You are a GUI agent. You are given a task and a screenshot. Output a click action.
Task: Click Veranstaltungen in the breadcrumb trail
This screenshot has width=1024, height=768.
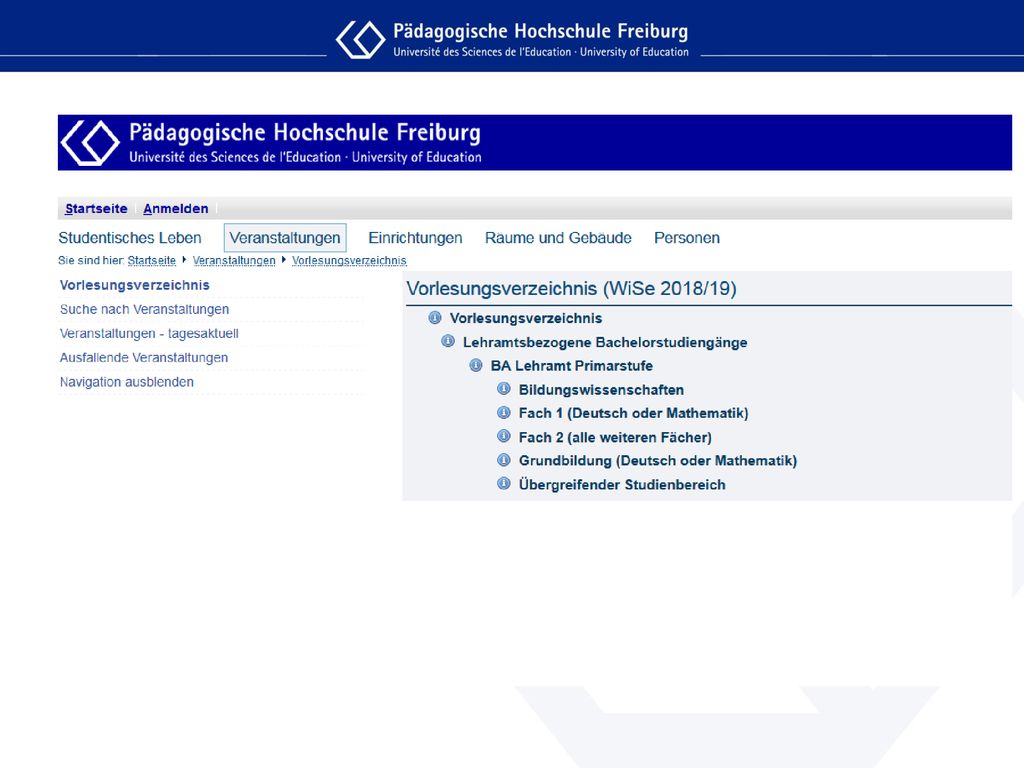234,261
